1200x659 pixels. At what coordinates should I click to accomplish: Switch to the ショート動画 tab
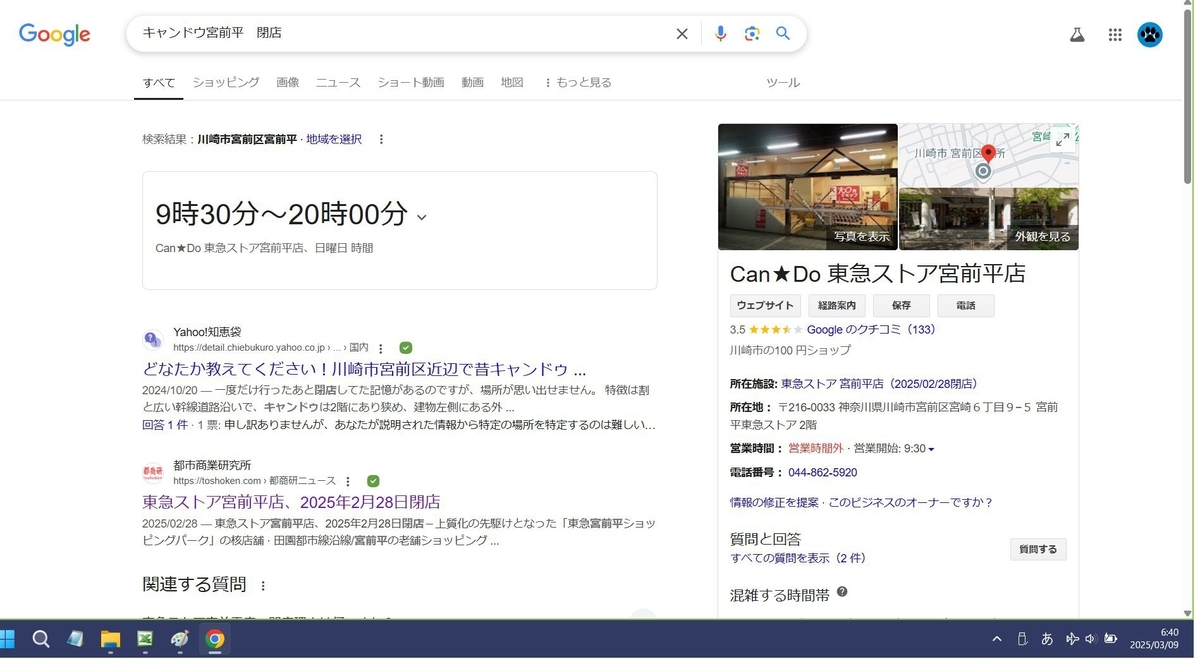pos(411,83)
